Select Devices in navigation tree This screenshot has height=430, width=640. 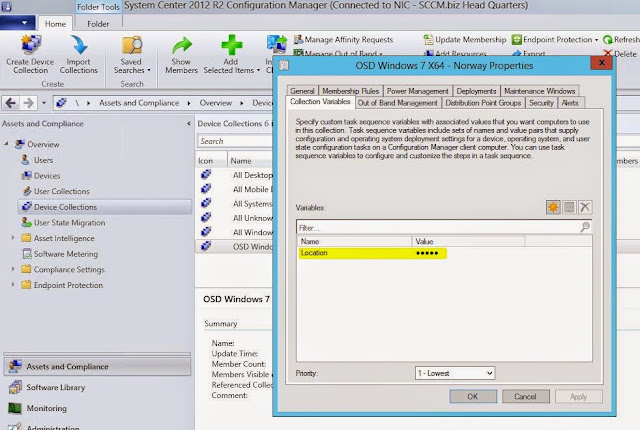tap(41, 176)
